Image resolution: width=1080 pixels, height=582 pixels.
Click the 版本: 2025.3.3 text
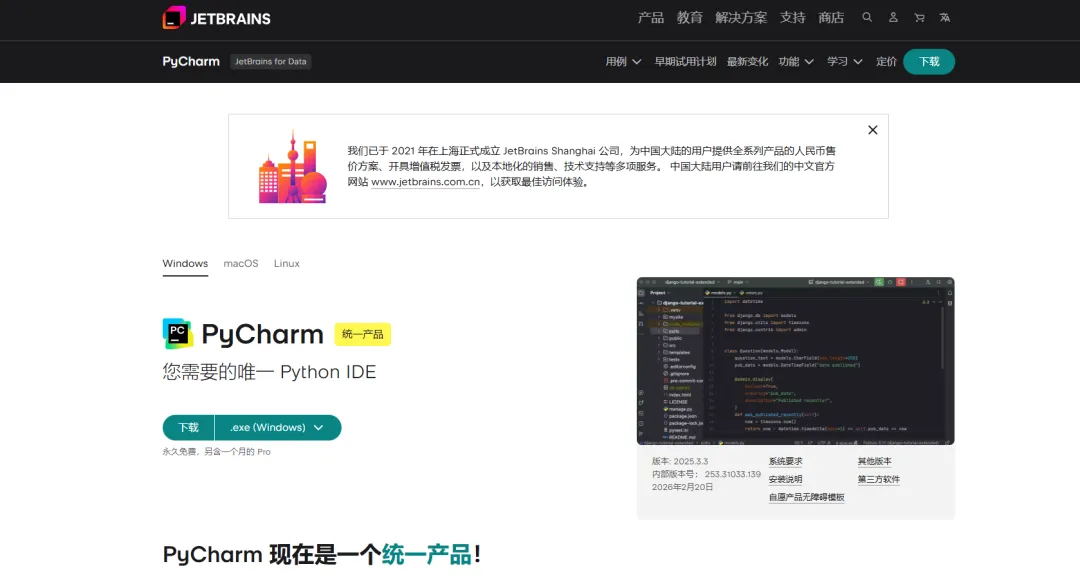click(680, 461)
